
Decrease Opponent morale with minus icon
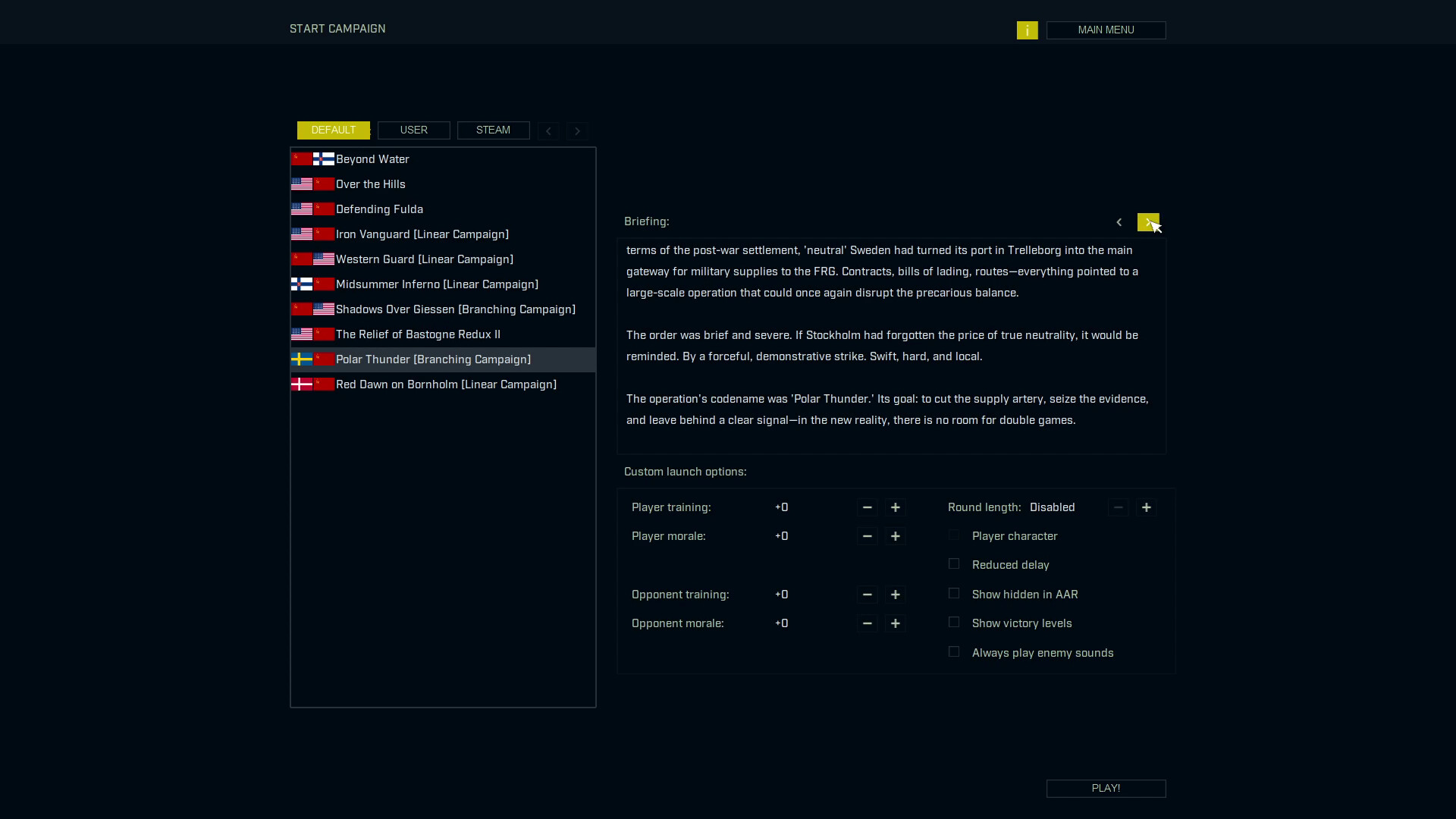(868, 623)
